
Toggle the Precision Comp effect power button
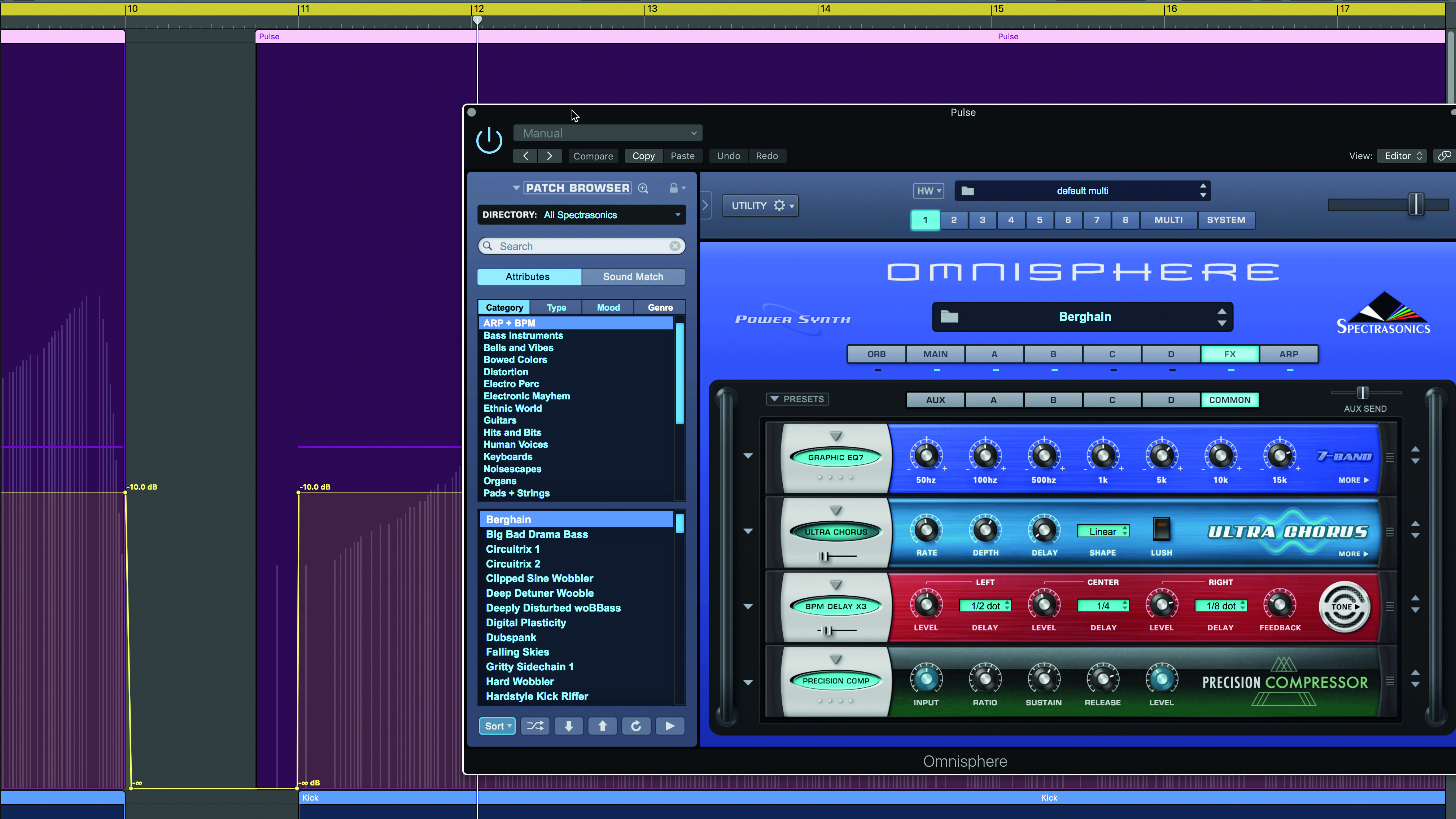(835, 680)
